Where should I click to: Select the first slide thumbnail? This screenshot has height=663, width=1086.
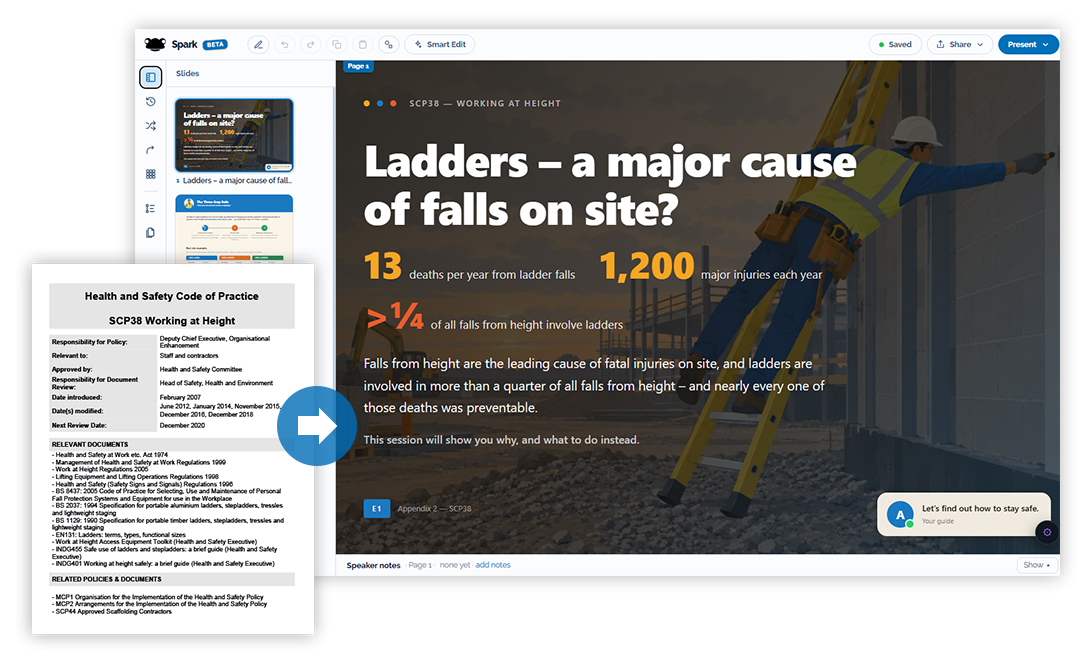coord(234,135)
